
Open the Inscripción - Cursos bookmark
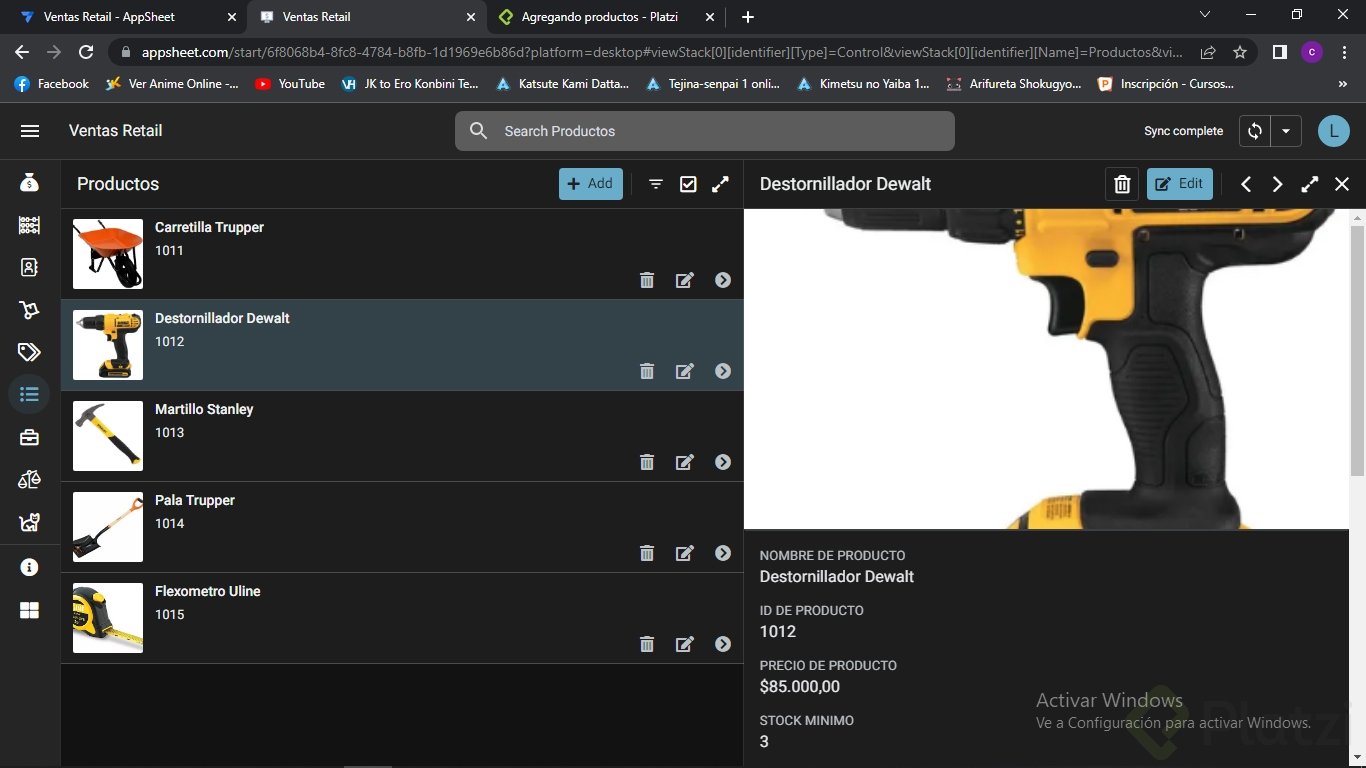click(1166, 84)
